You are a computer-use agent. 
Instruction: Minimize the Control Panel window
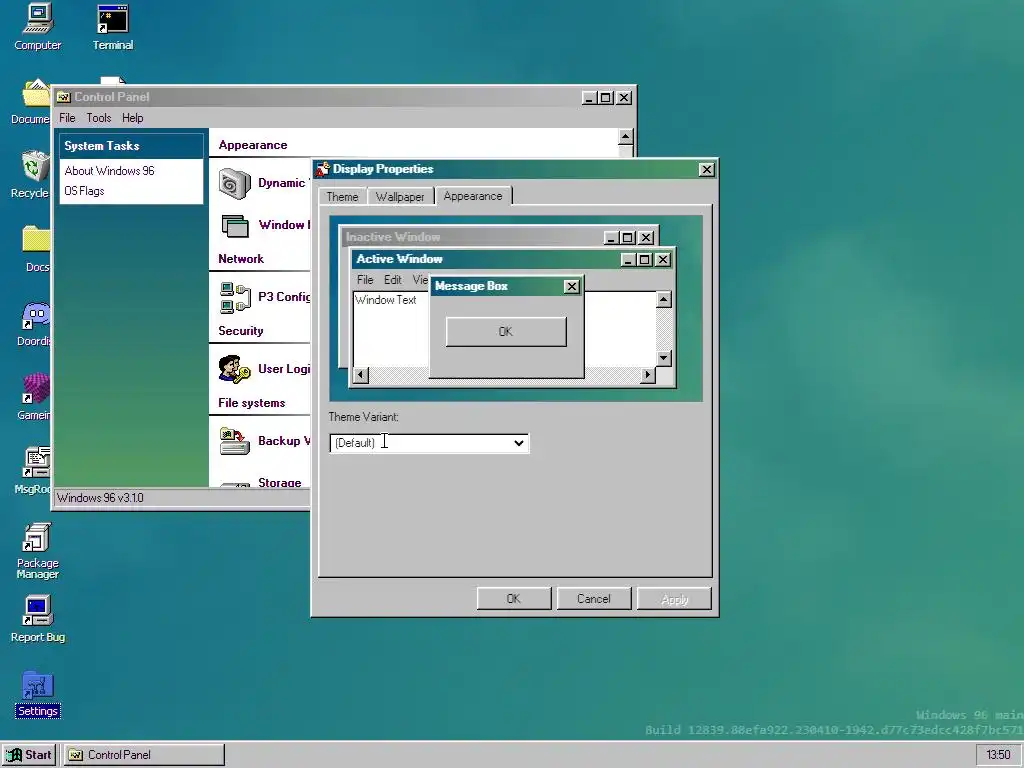pos(589,98)
